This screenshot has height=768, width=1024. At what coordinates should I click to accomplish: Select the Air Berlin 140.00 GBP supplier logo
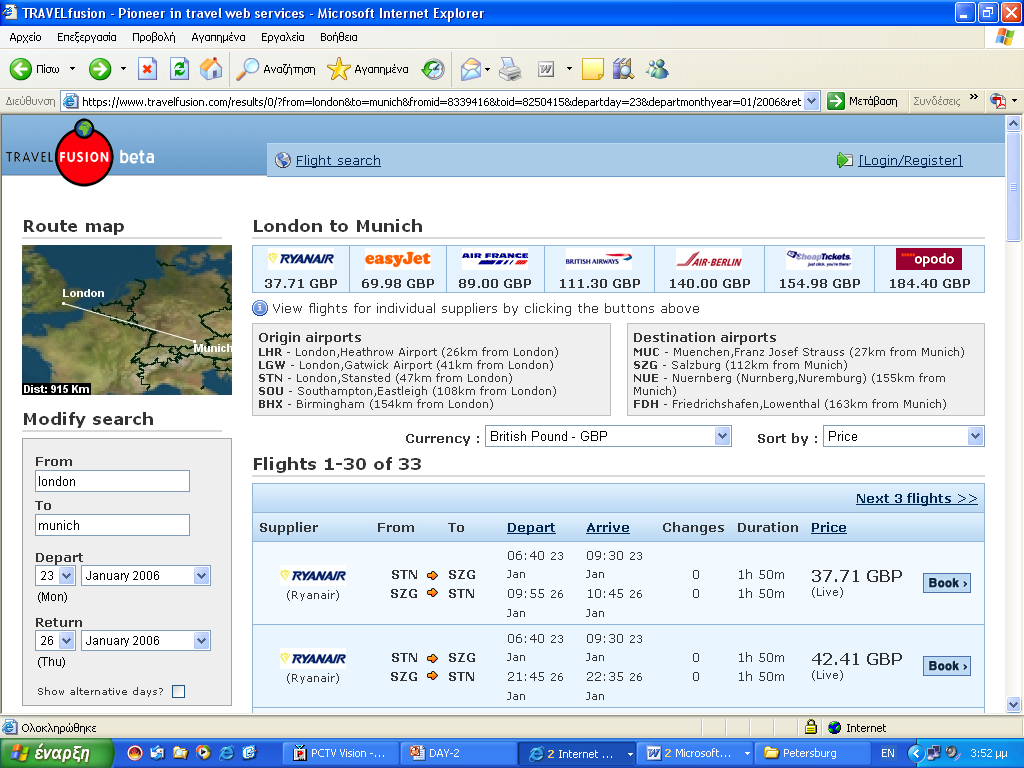[709, 260]
